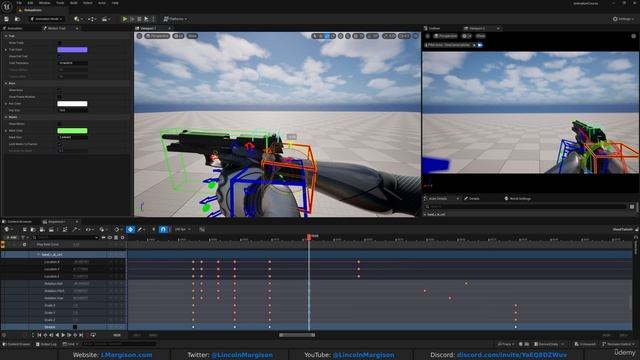Open the Output Log in status bar
The image size is (640, 360).
tap(46, 344)
